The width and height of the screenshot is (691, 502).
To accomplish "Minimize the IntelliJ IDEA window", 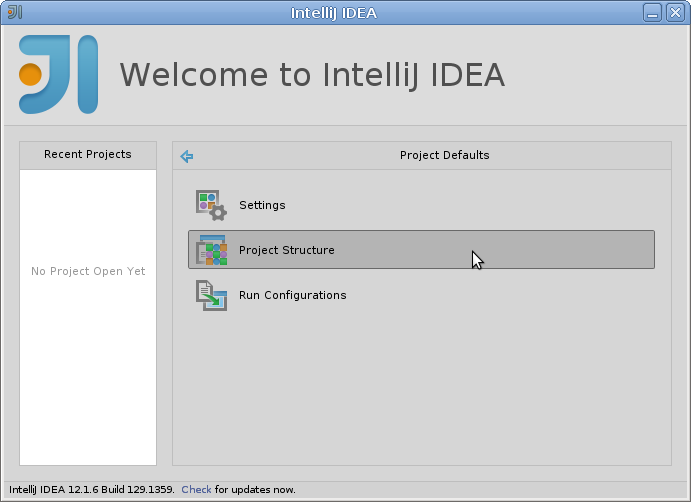I will 652,12.
